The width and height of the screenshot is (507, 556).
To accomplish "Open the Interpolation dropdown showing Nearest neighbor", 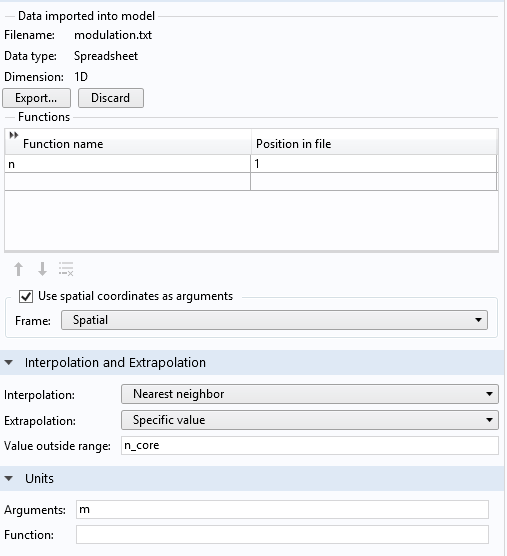I will [x=310, y=394].
